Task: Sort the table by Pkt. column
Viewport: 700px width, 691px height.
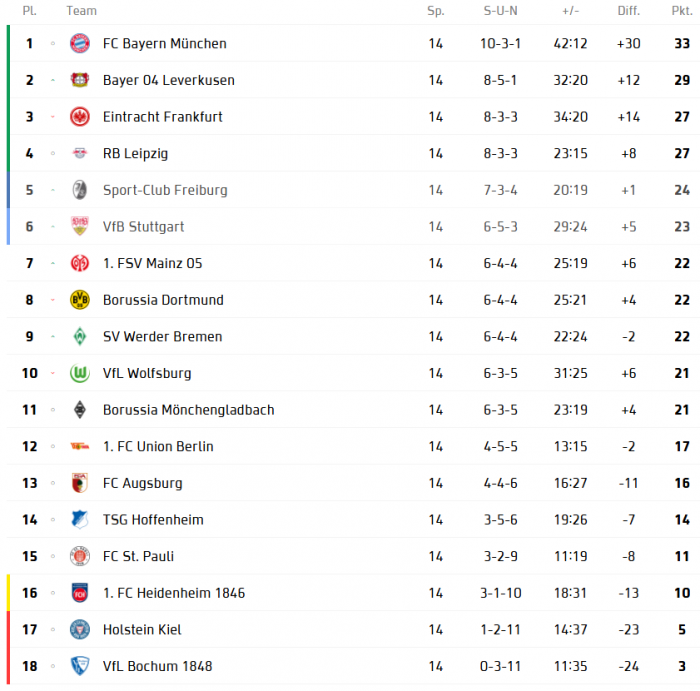Action: click(681, 11)
